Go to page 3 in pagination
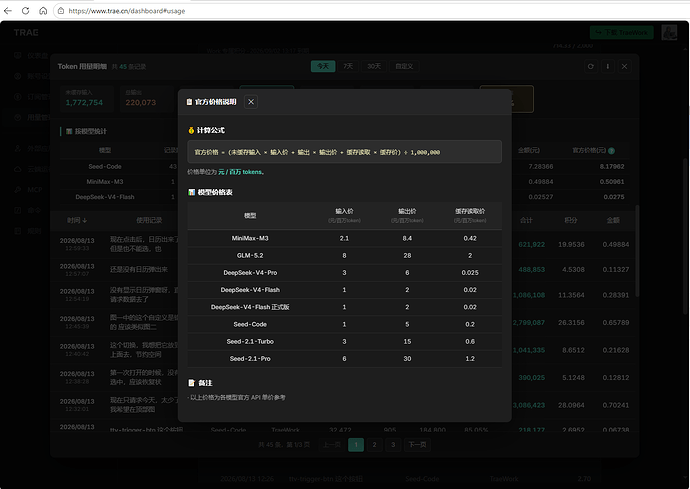The image size is (690, 489). [393, 445]
